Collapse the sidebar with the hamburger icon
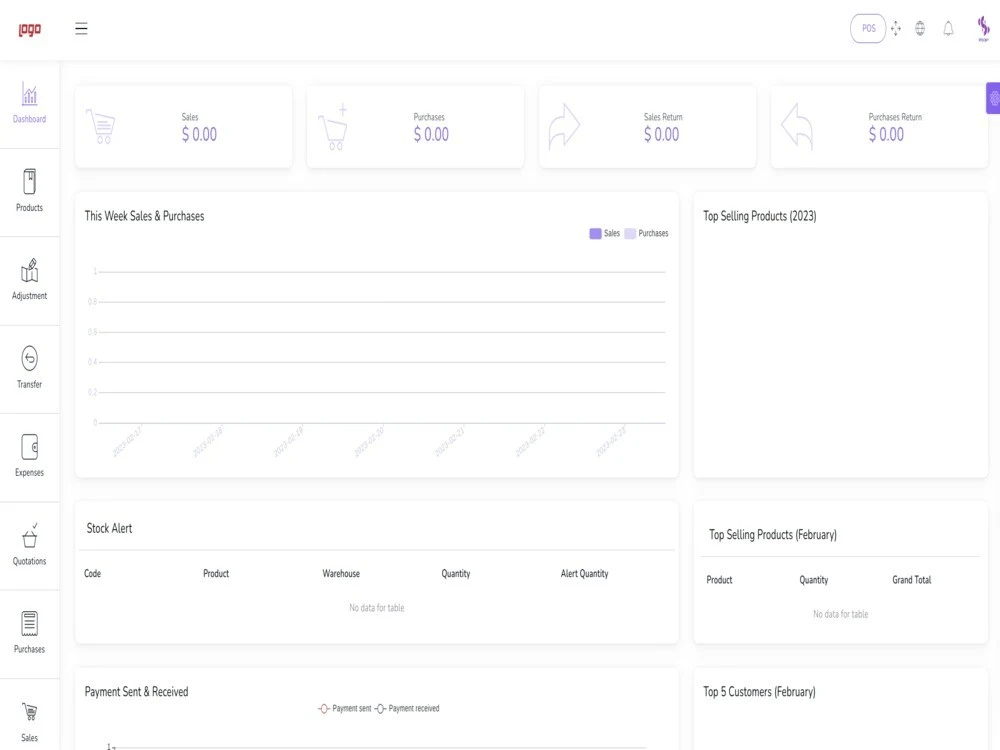 [x=81, y=28]
